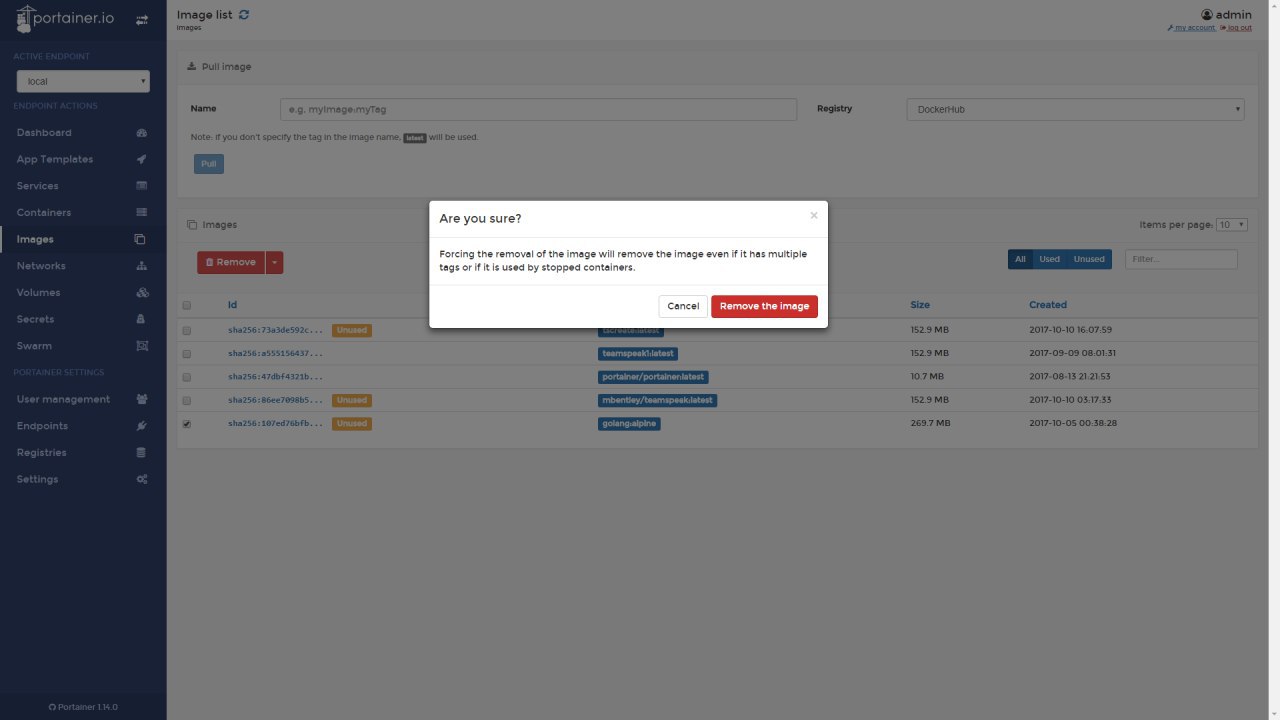The width and height of the screenshot is (1280, 720).
Task: Open Networks page from sidebar
Action: click(x=41, y=266)
